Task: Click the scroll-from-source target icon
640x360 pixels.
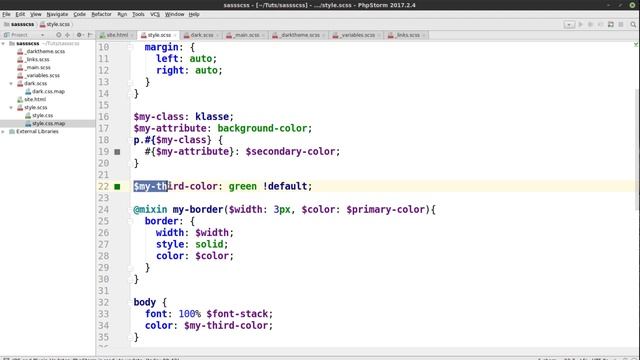Action: [58, 35]
